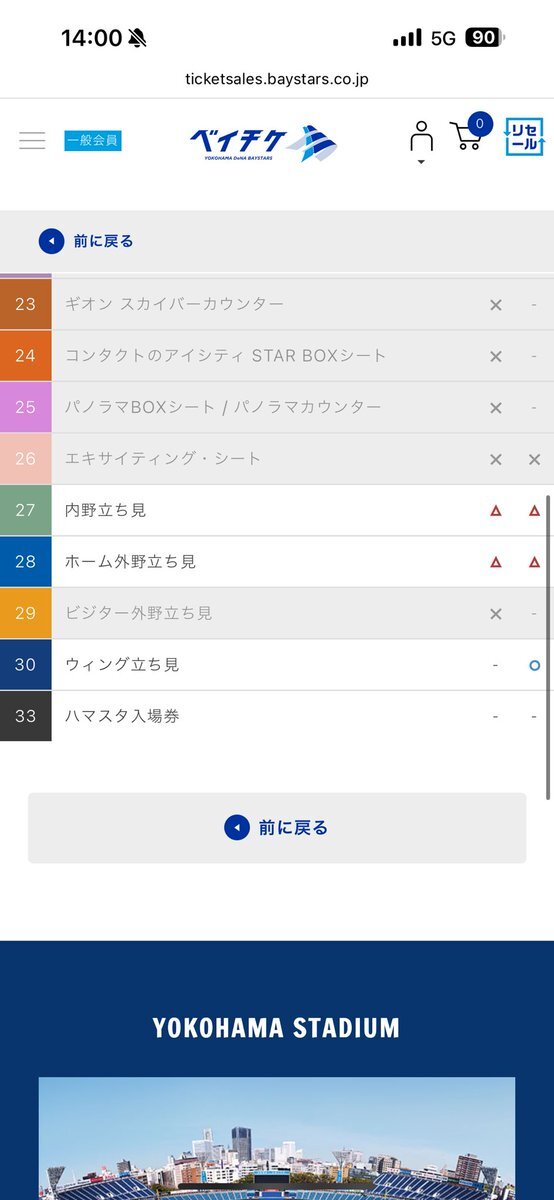The height and width of the screenshot is (1200, 554).
Task: Select the ウィング立ち見 seat row
Action: tap(277, 665)
